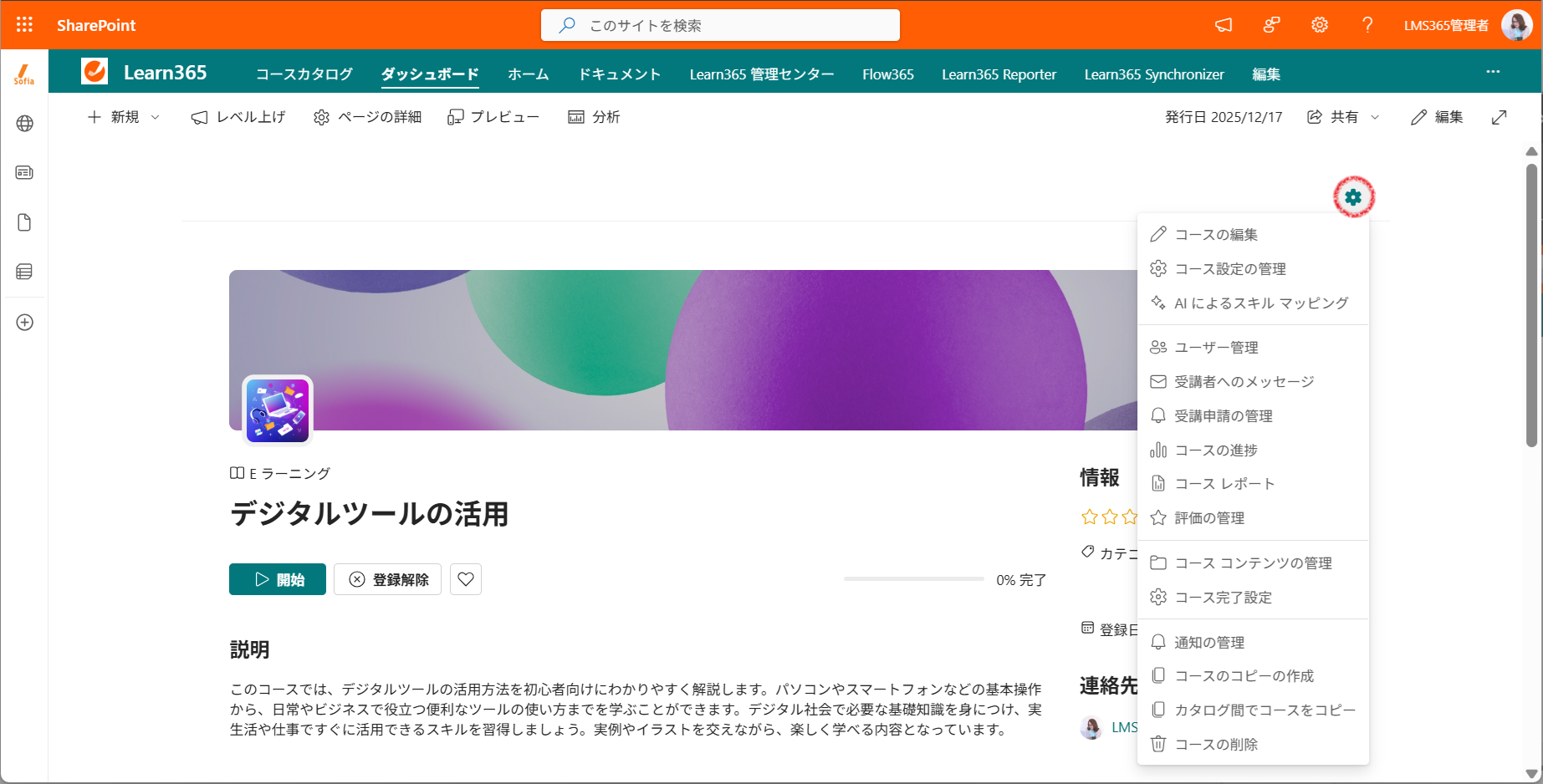
Task: Select 受講者へのメッセージ menu entry
Action: click(x=1253, y=382)
